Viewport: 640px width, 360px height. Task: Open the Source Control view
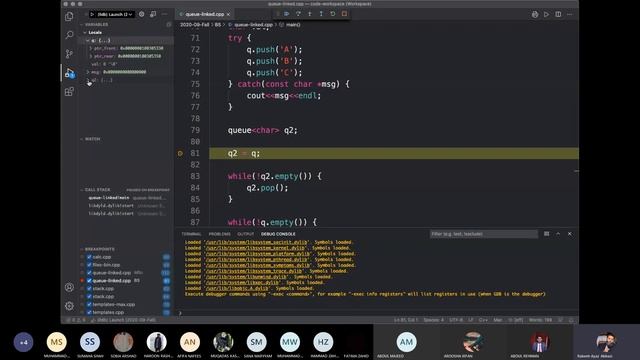69,53
